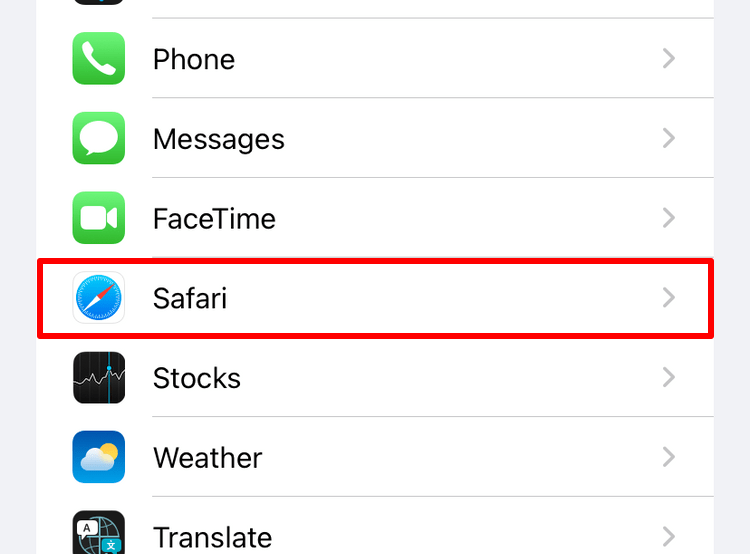Click the chevron on the Safari row
Screen dimensions: 750x554
[669, 298]
